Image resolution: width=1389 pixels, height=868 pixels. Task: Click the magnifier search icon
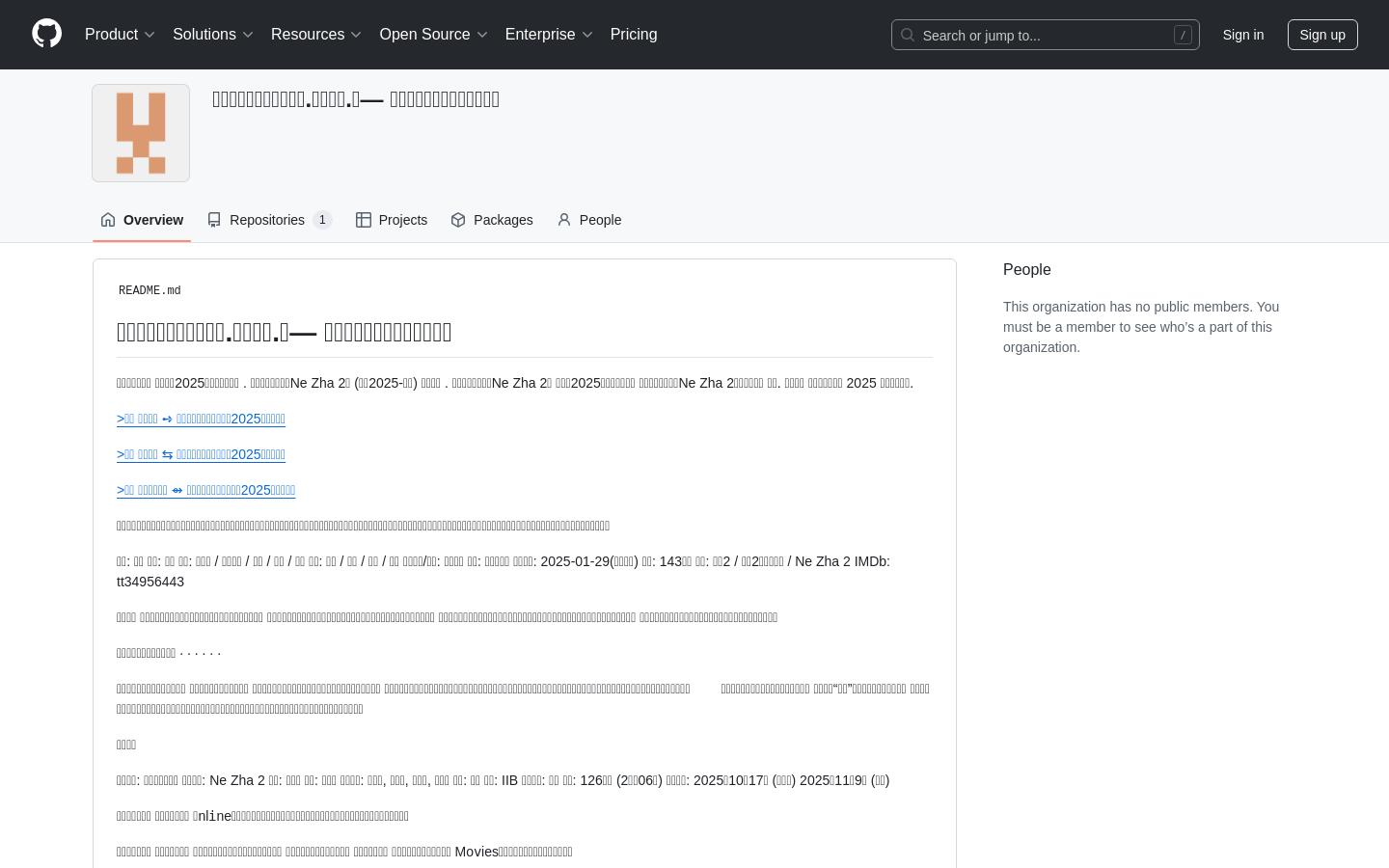click(x=908, y=35)
